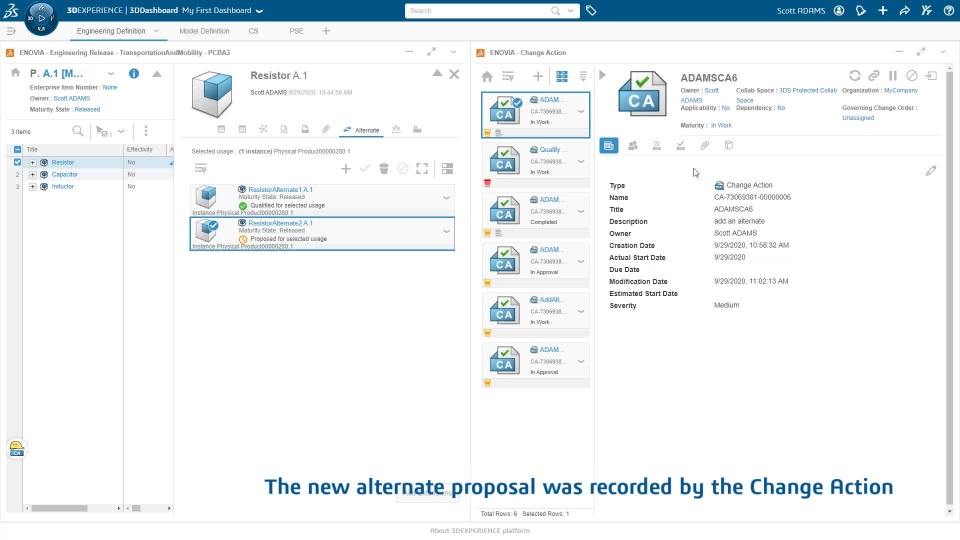The height and width of the screenshot is (540, 960).
Task: Edit change action properties with pencil
Action: [x=931, y=171]
